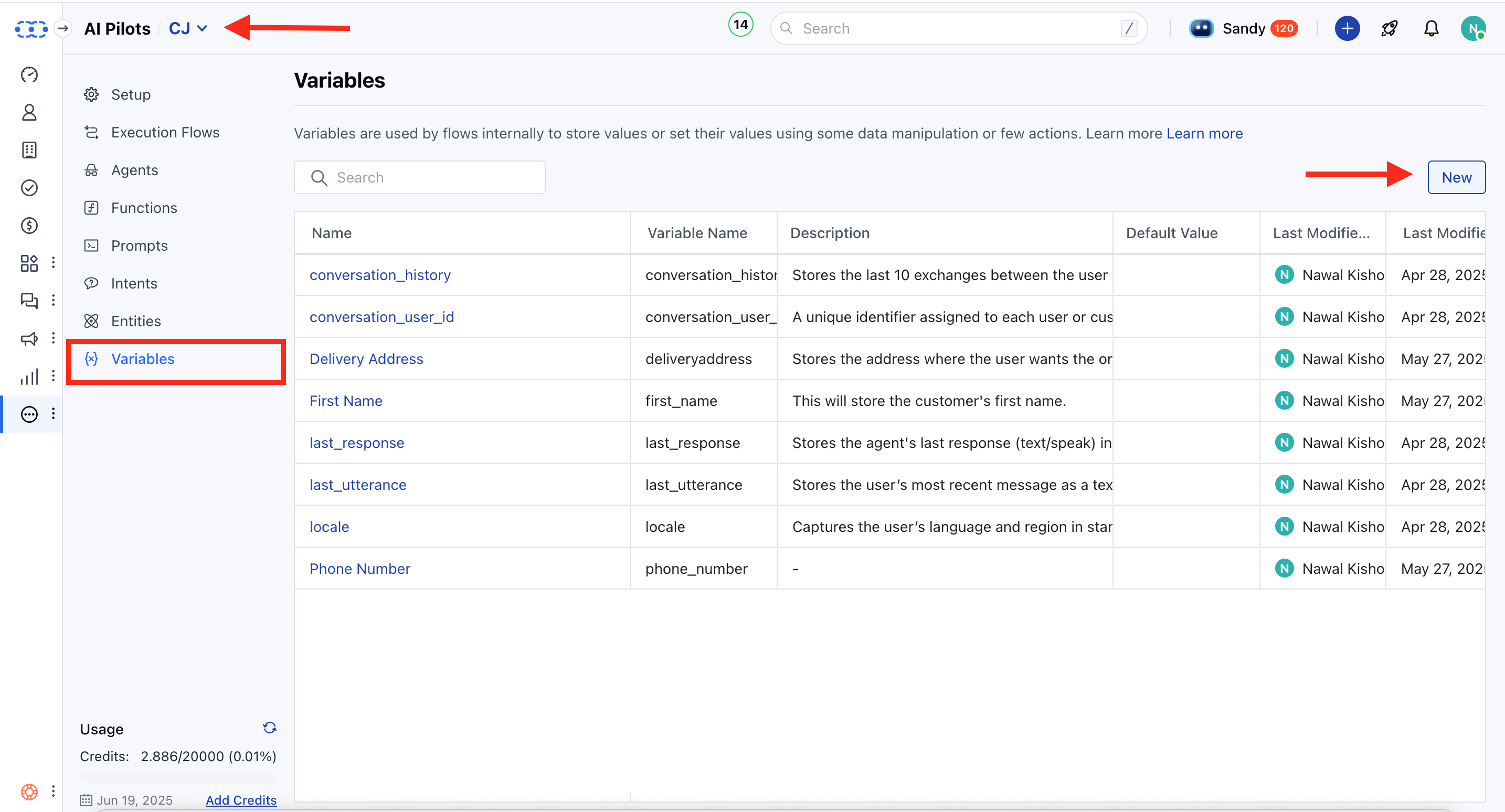The height and width of the screenshot is (812, 1505).
Task: Open the tasks checkmark icon in left rail
Action: pos(29,187)
